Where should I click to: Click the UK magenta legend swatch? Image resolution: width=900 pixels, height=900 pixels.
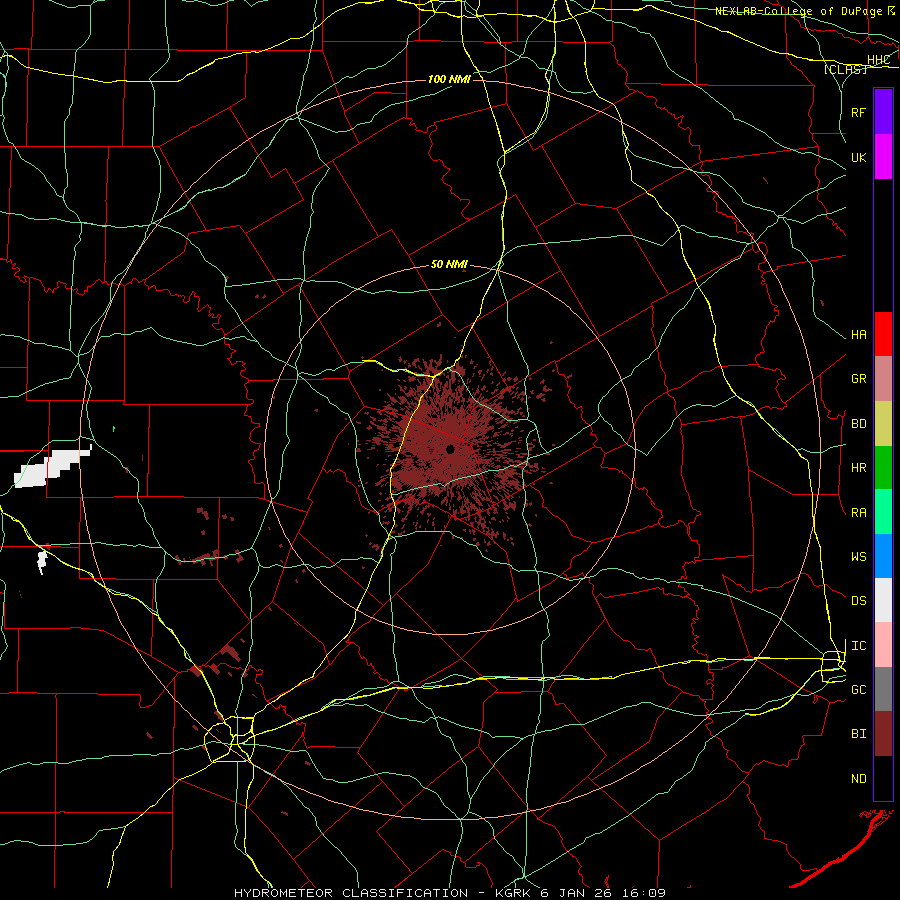(x=883, y=157)
